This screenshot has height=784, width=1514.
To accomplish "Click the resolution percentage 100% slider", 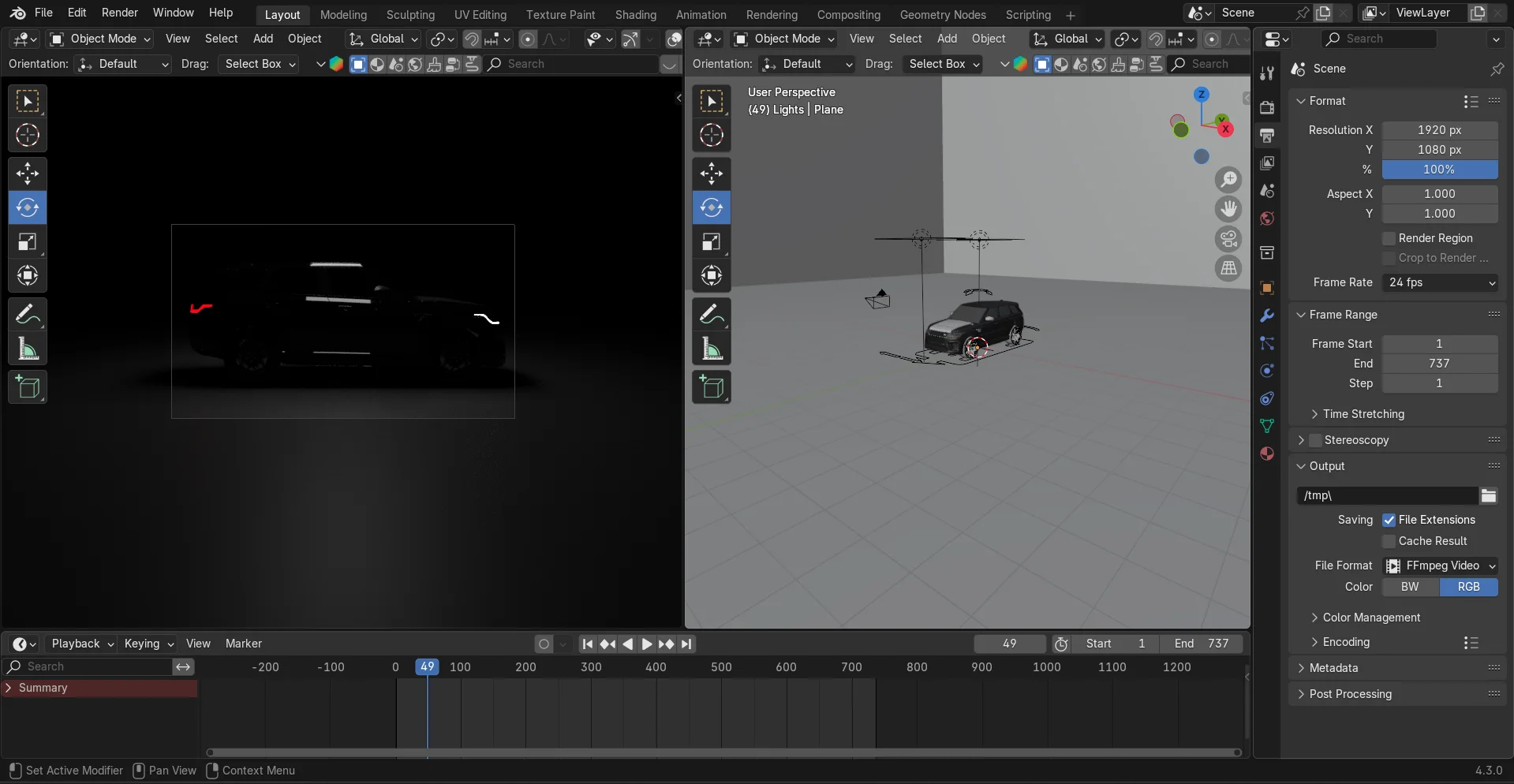I will (x=1440, y=170).
